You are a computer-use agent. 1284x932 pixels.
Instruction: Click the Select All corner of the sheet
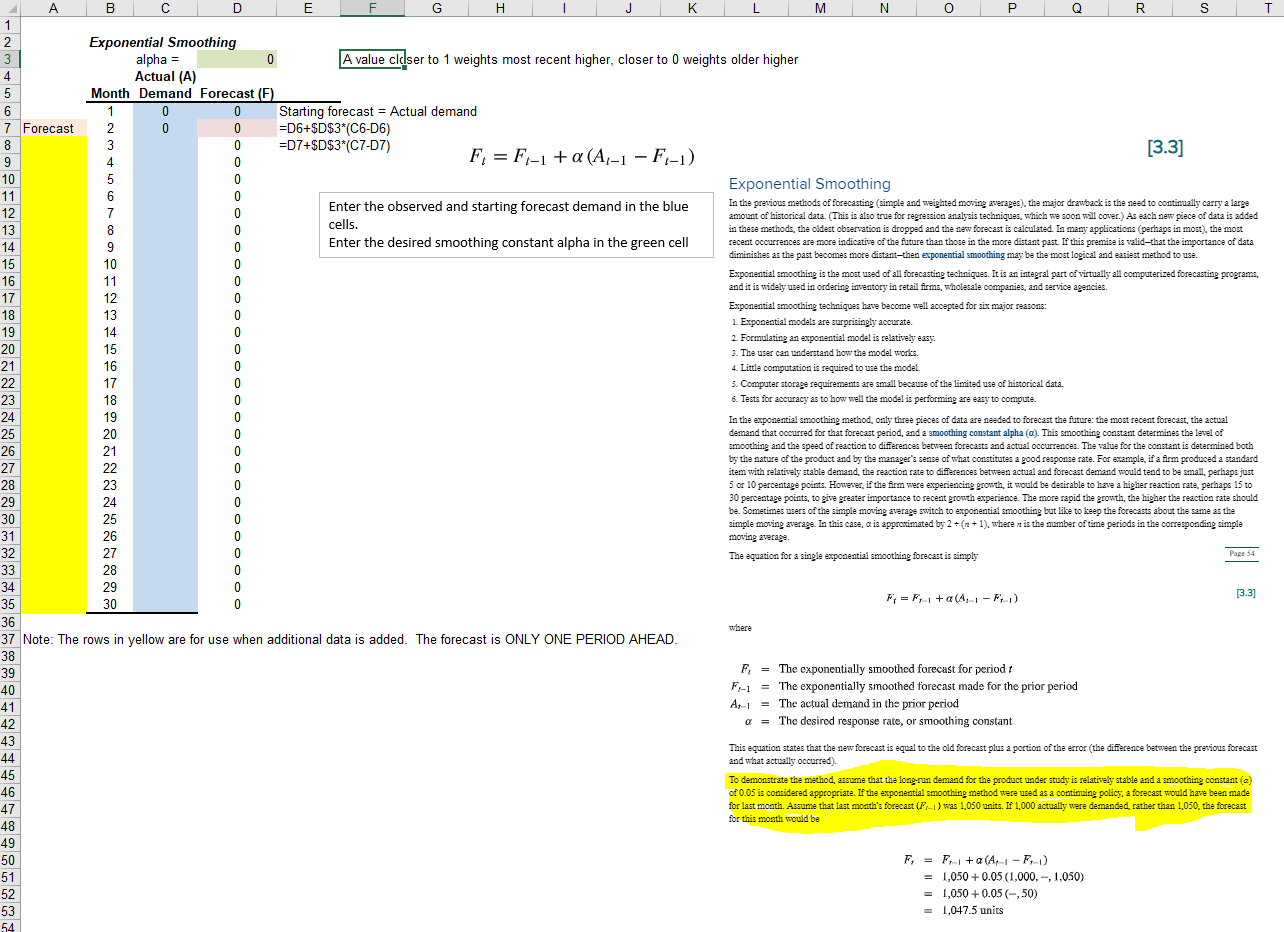click(10, 8)
